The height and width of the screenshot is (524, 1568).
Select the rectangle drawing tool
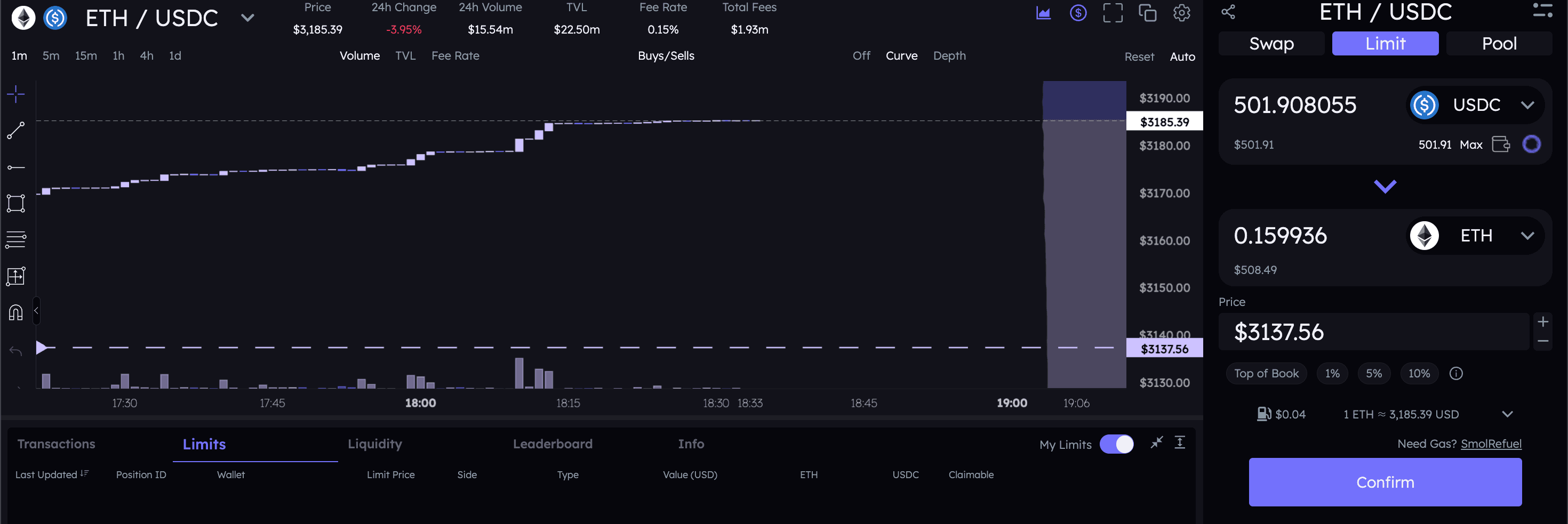(16, 203)
